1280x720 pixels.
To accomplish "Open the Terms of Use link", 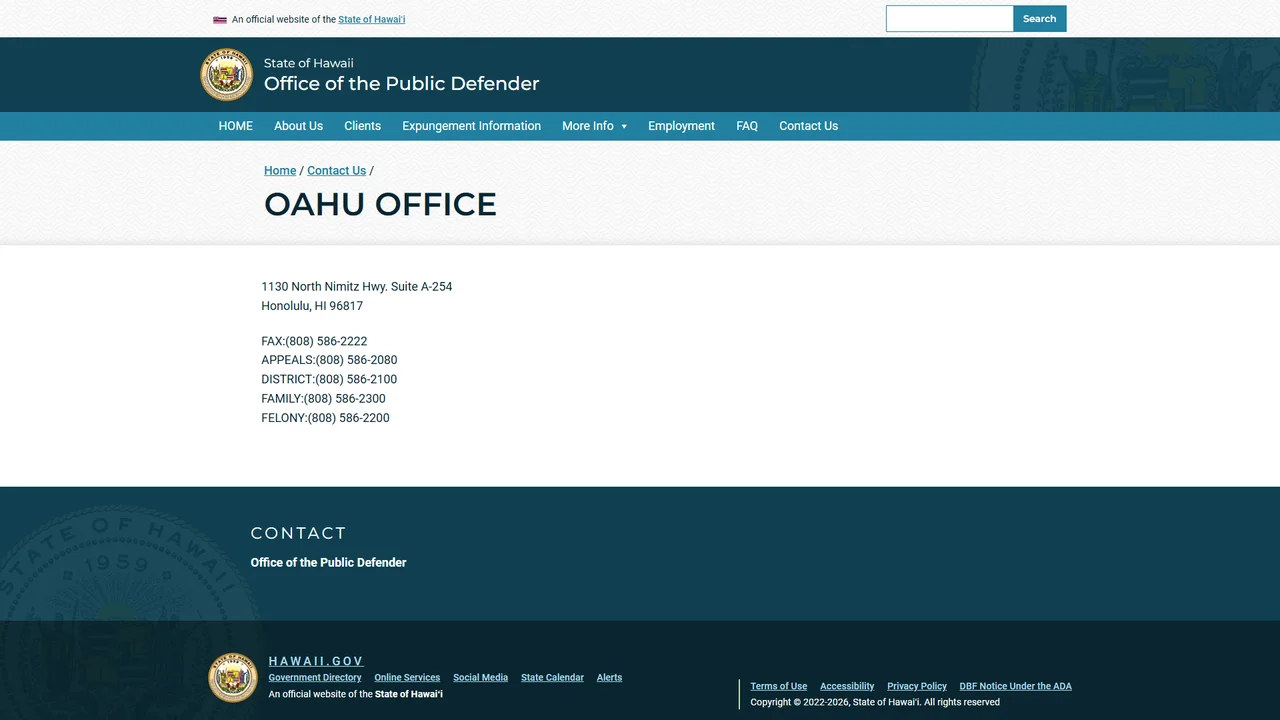I will [779, 687].
